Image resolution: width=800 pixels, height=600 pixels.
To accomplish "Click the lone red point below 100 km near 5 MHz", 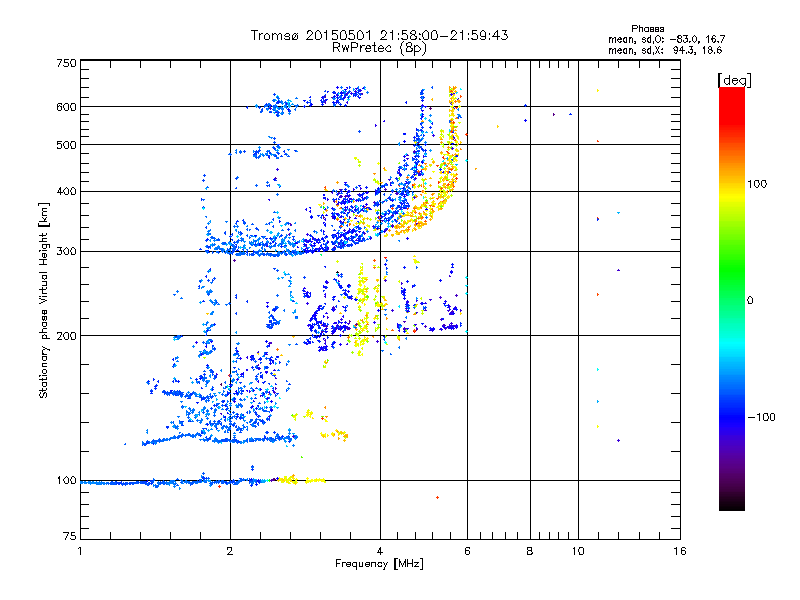I will pos(437,497).
